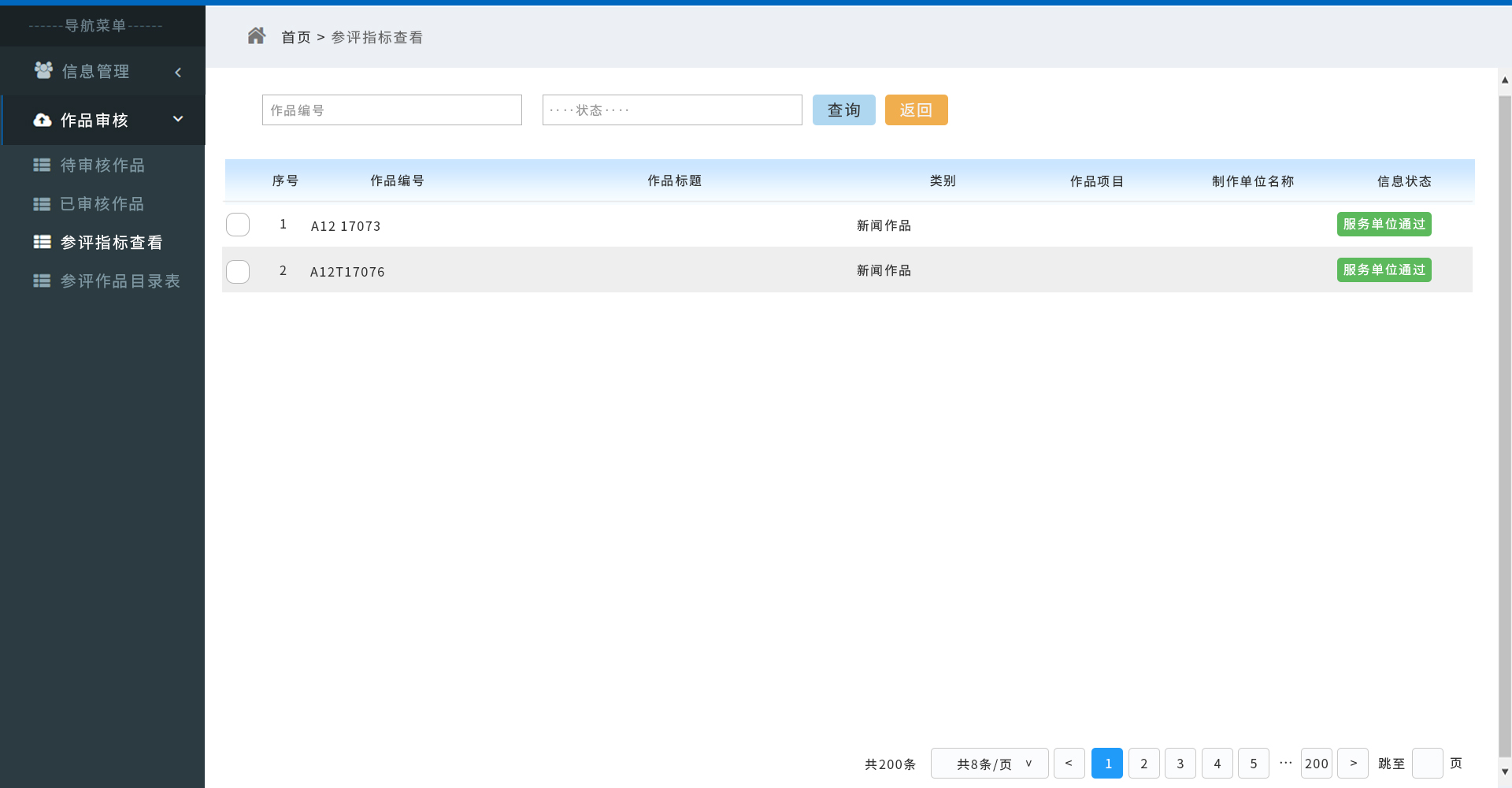The image size is (1512, 788).
Task: Open the 状态 dropdown filter
Action: pos(672,110)
